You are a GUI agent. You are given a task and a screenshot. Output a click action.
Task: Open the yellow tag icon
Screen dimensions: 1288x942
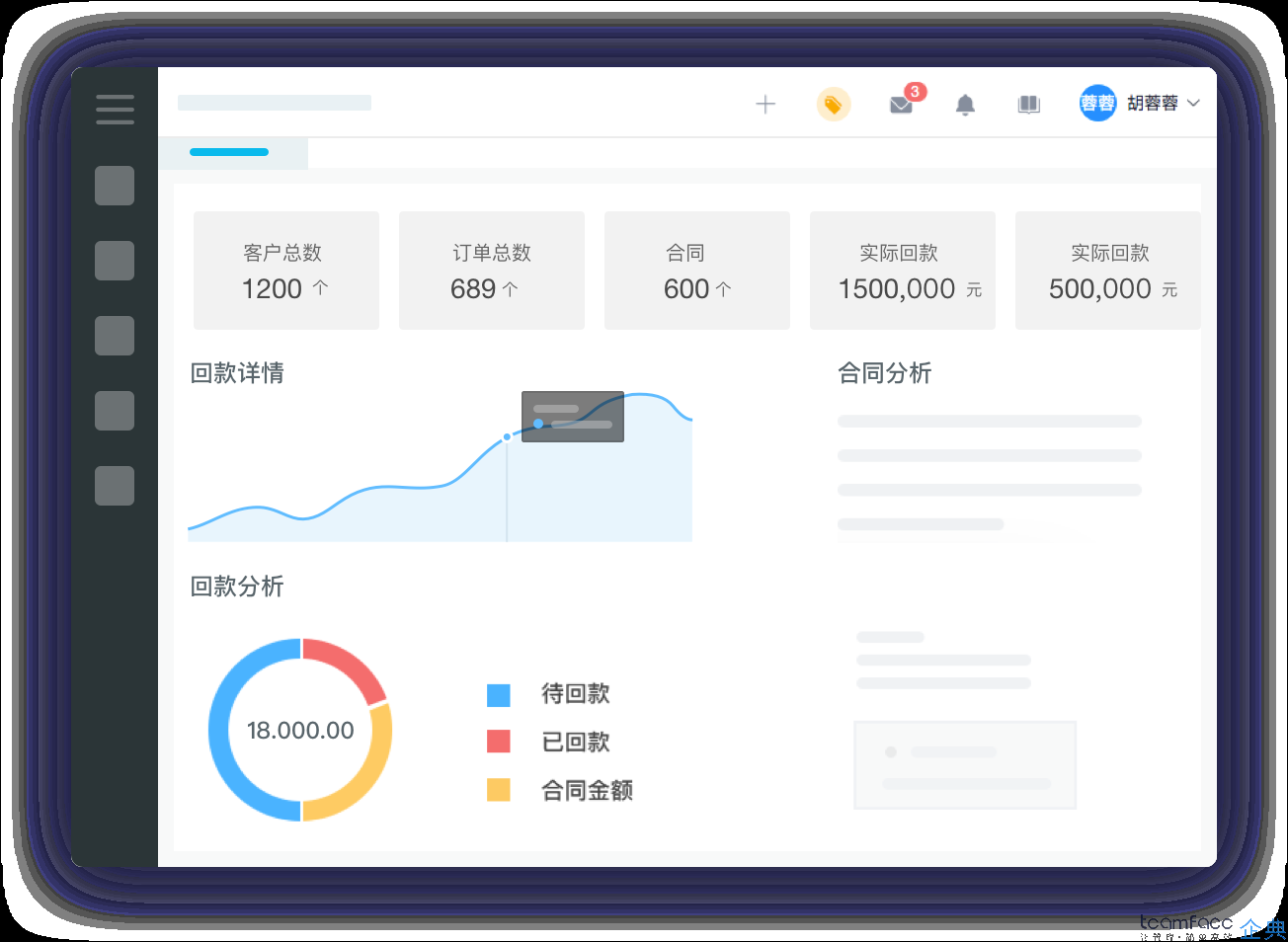[834, 104]
